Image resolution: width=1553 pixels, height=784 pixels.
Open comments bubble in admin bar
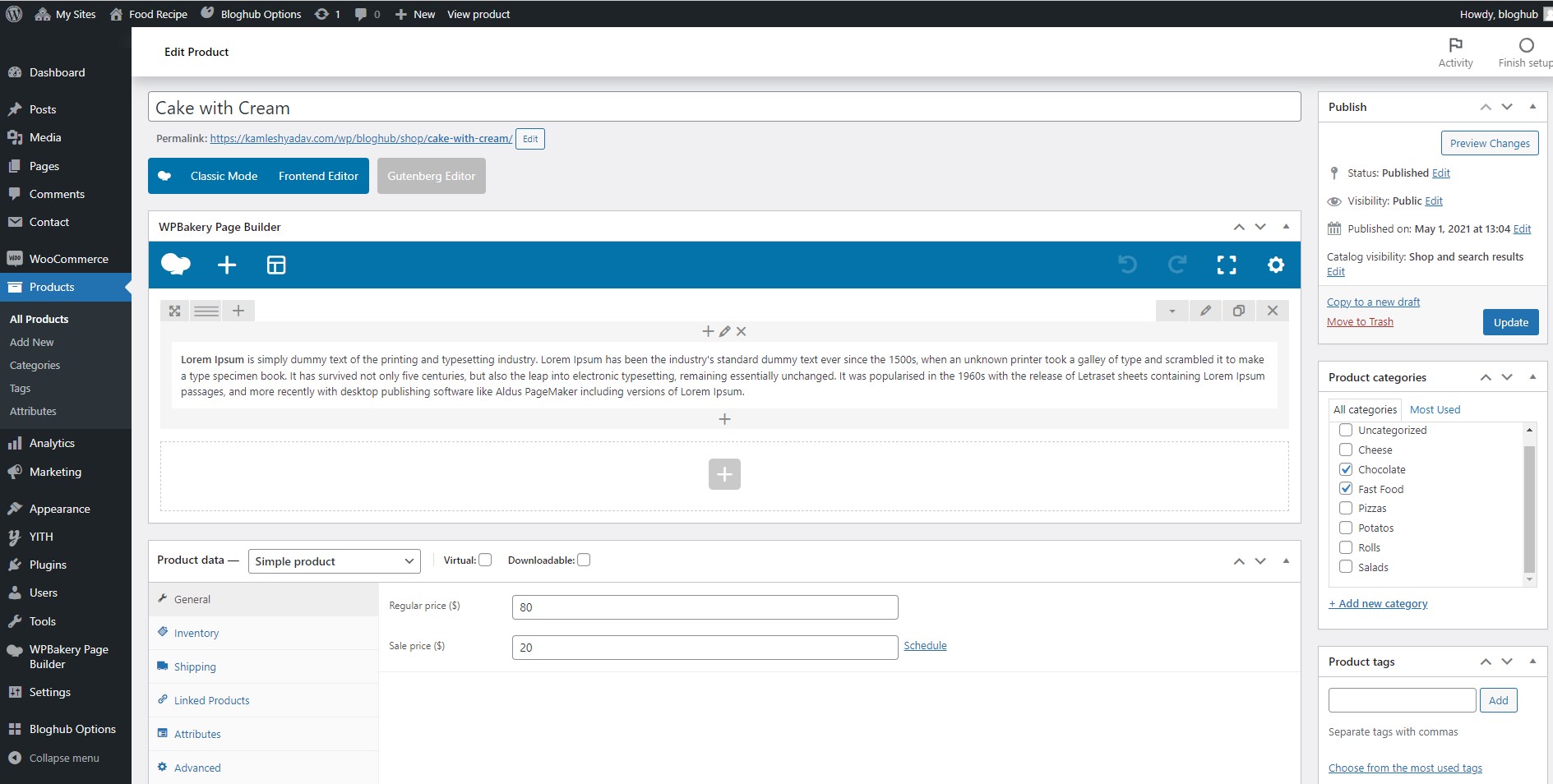pyautogui.click(x=367, y=14)
